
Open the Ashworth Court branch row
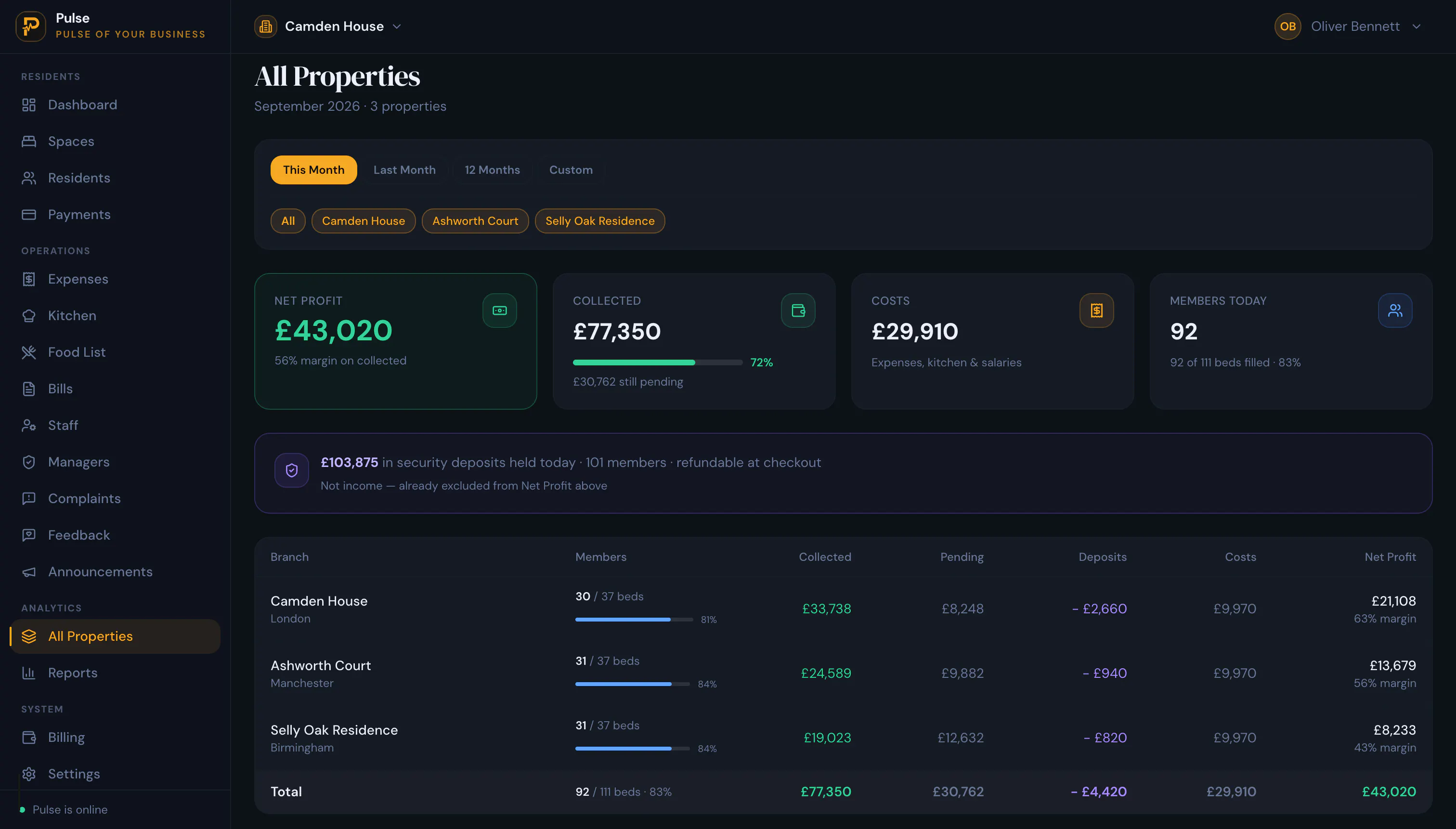(843, 674)
